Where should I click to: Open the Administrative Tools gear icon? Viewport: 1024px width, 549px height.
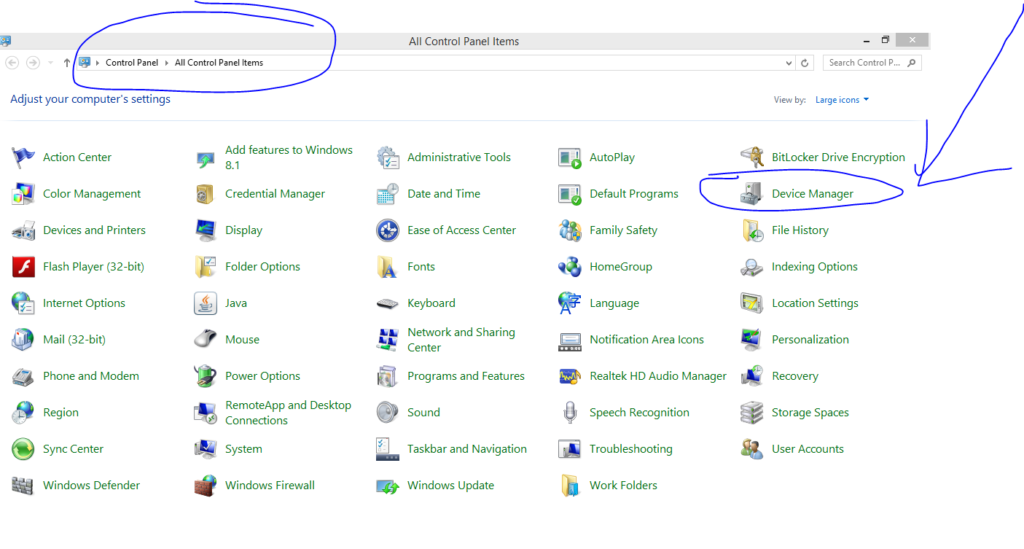coord(387,157)
